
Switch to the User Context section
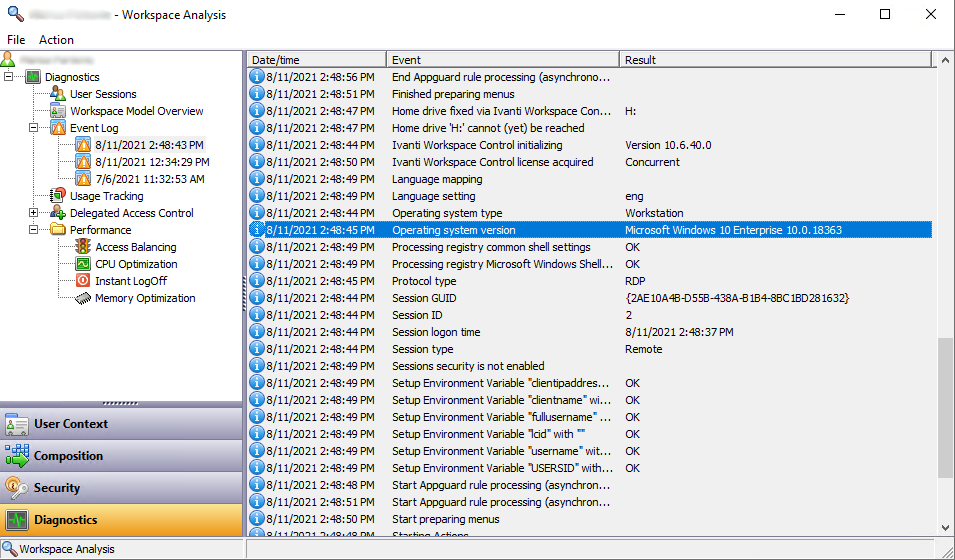coord(121,424)
